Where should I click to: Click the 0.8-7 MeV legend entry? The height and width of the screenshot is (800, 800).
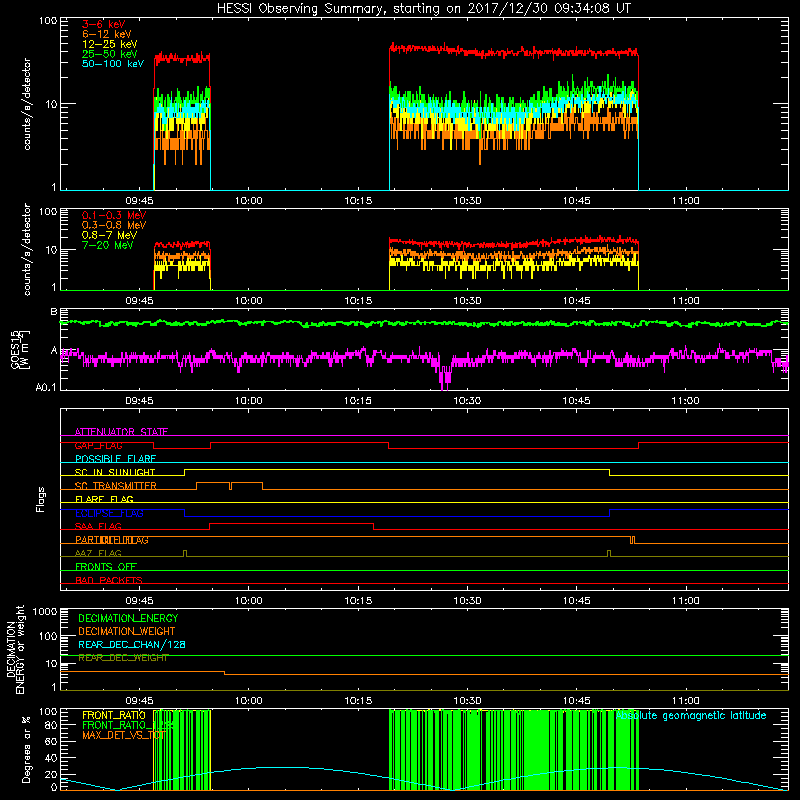(109, 235)
